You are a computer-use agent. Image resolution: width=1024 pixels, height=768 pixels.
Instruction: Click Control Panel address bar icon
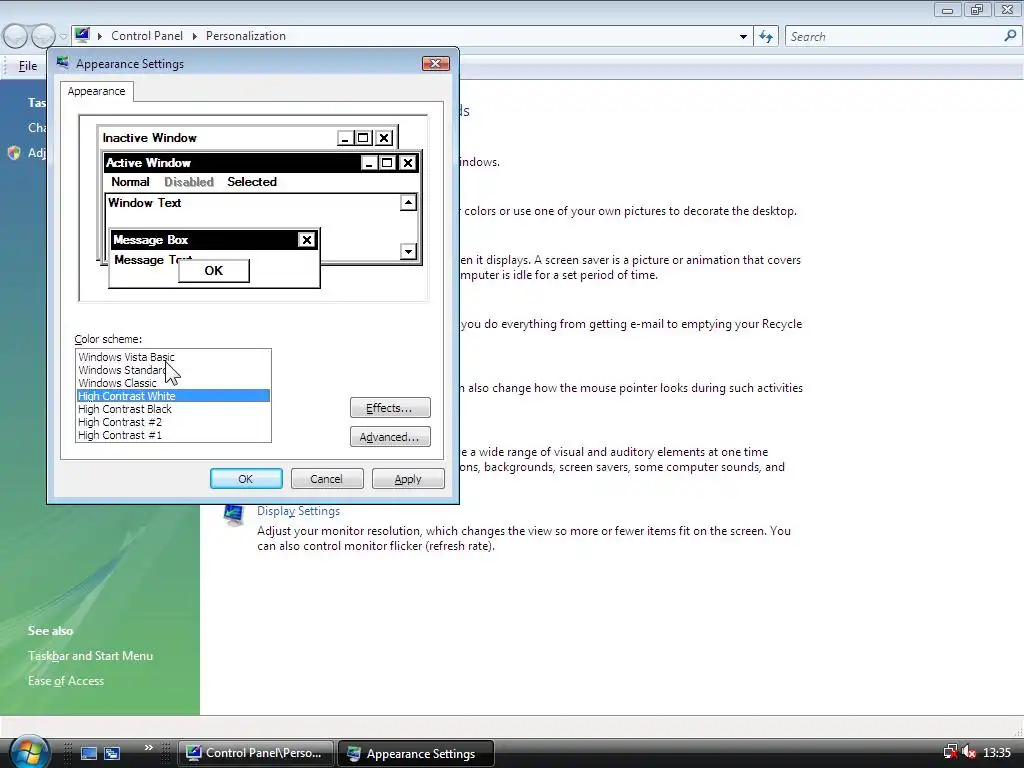tap(82, 35)
